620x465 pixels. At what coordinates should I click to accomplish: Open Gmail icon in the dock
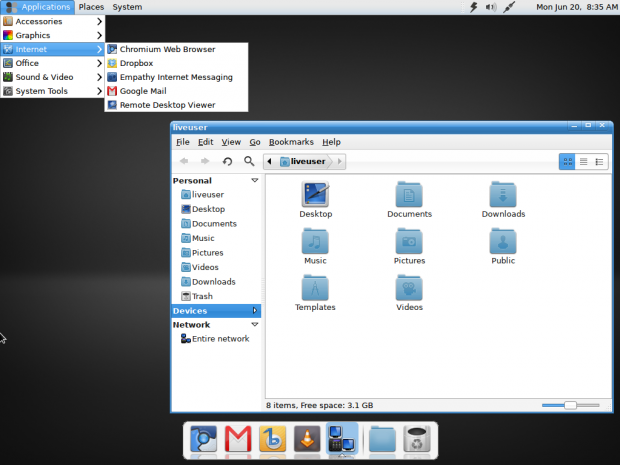238,439
